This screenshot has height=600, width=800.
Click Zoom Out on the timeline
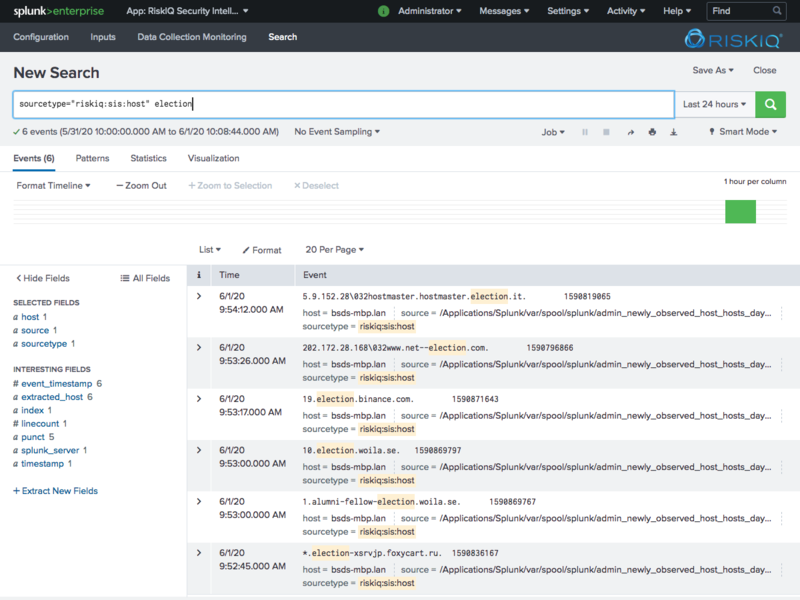pos(141,186)
